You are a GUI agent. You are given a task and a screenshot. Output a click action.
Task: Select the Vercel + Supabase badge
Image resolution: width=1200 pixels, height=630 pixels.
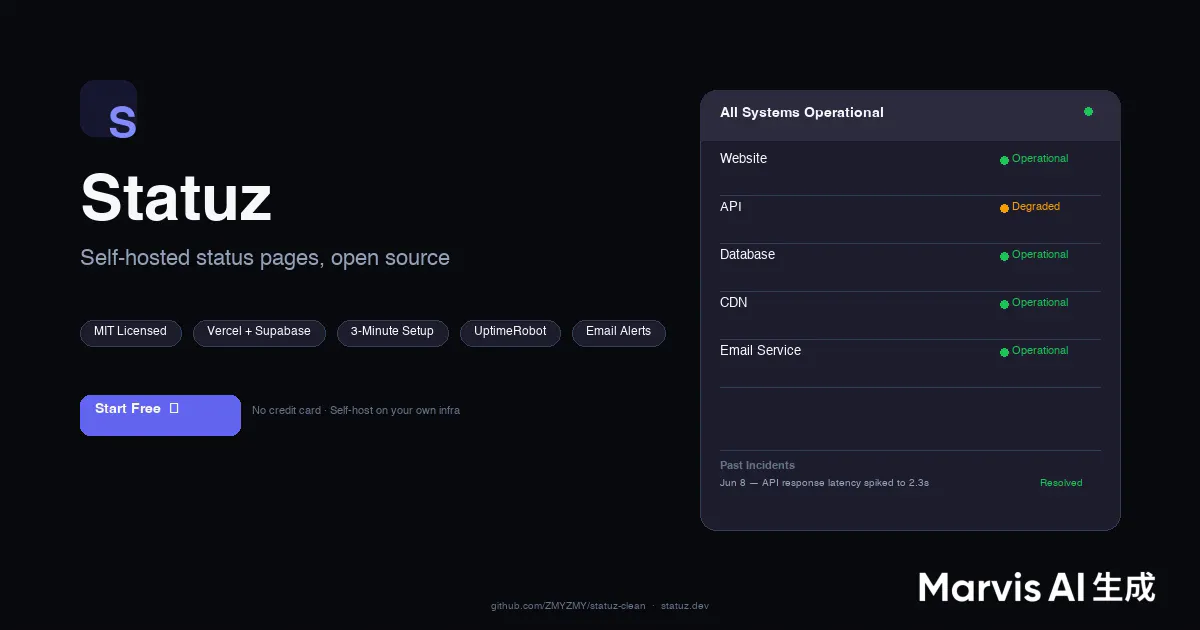(259, 333)
